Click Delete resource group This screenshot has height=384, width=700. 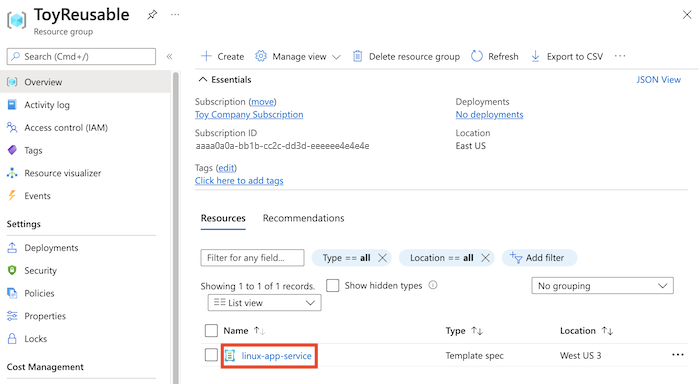click(x=406, y=56)
